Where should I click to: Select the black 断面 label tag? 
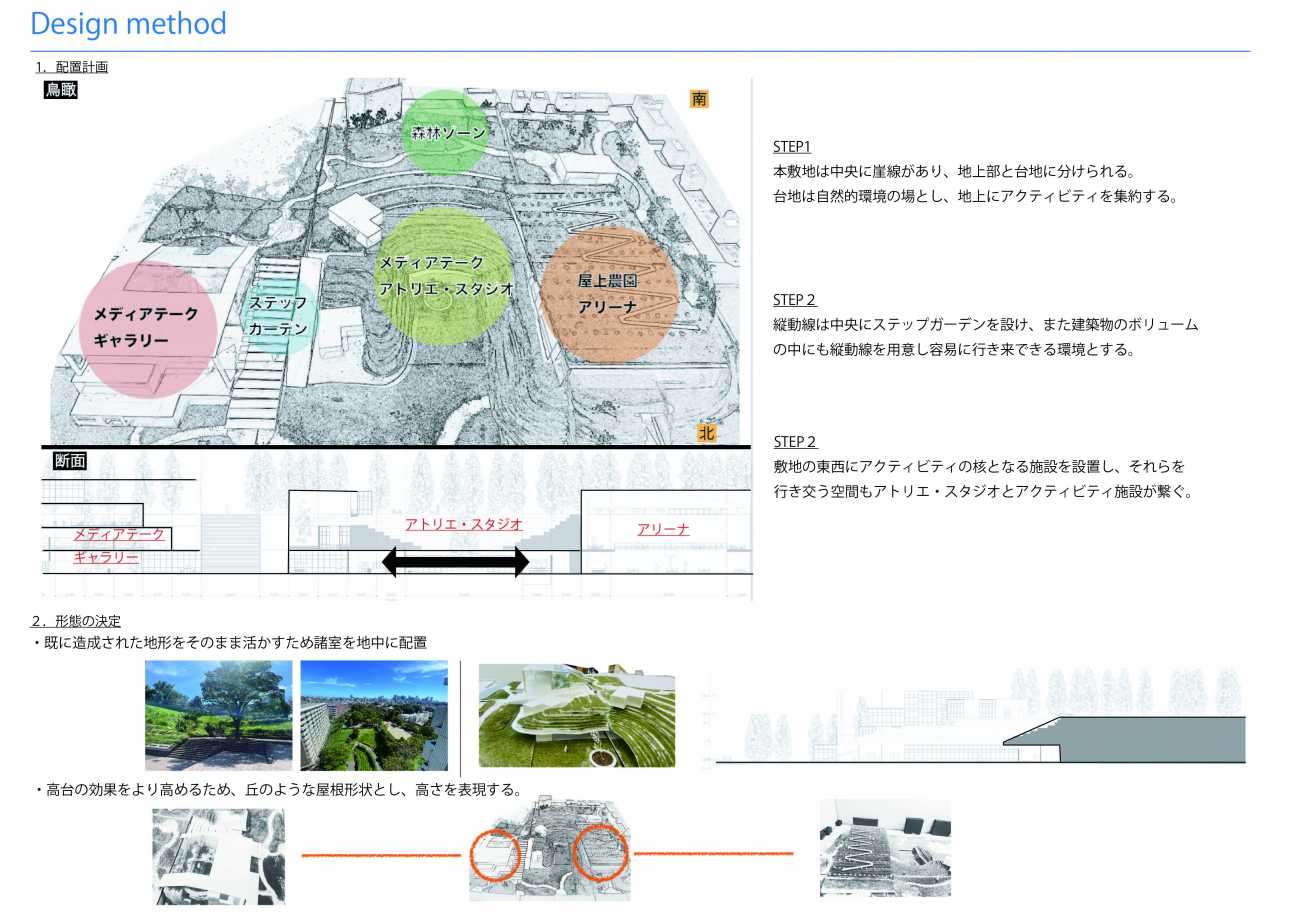point(71,461)
